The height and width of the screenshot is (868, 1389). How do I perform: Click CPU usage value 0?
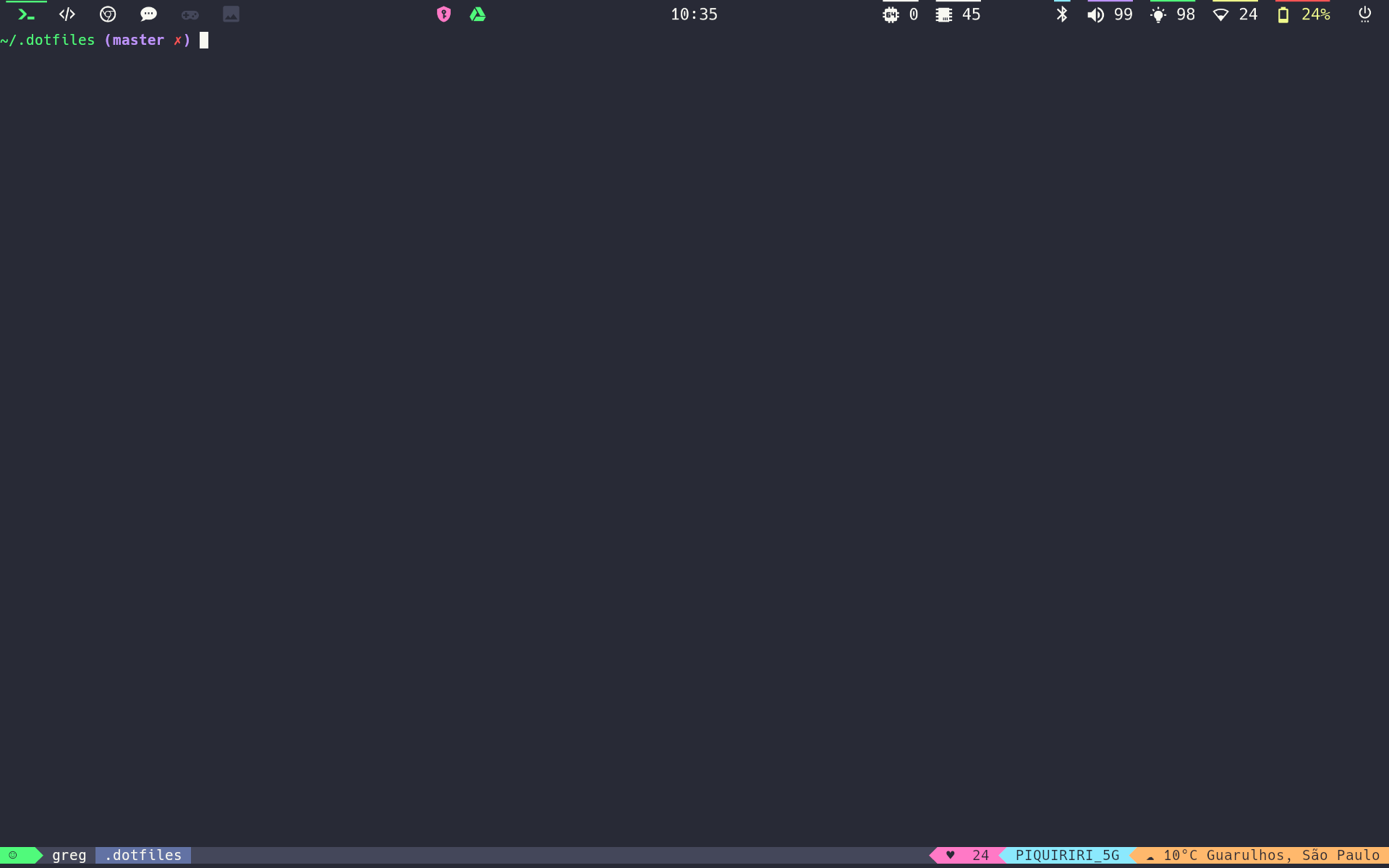914,14
